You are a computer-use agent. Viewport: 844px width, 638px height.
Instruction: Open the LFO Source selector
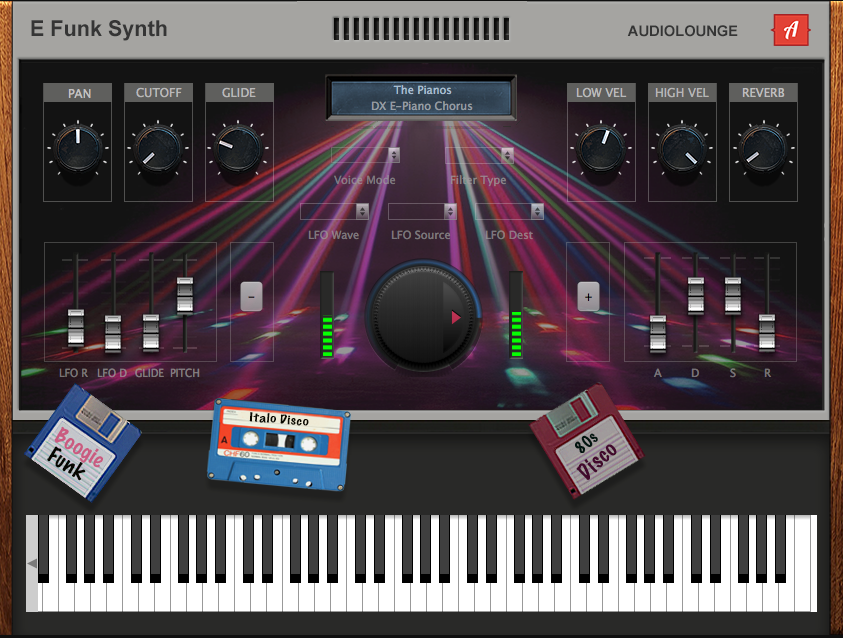(x=420, y=211)
